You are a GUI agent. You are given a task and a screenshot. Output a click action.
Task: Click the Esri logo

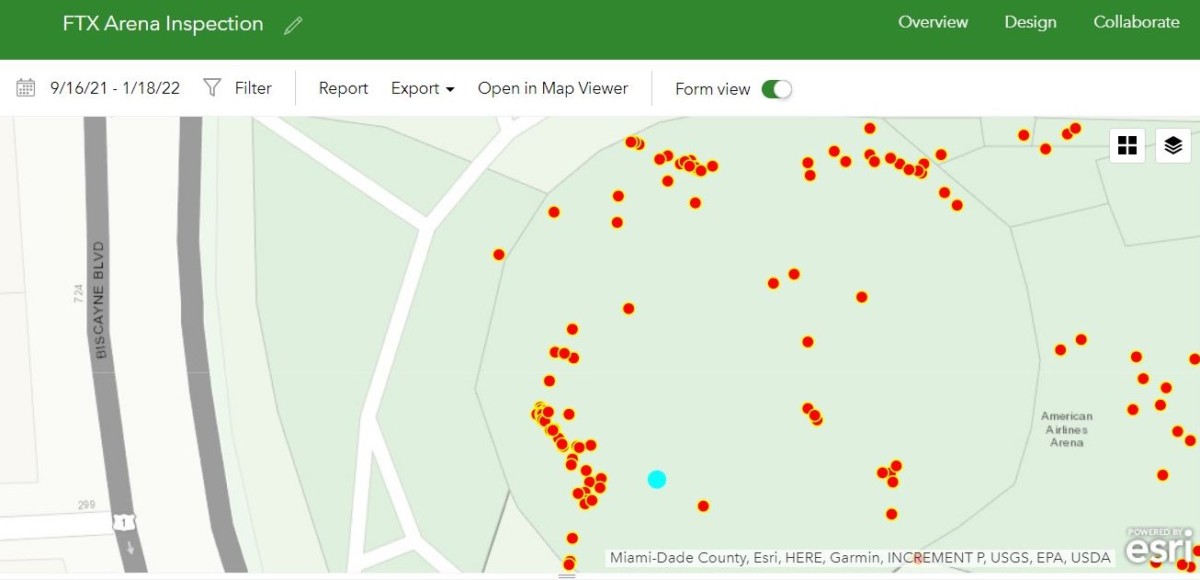click(1160, 546)
